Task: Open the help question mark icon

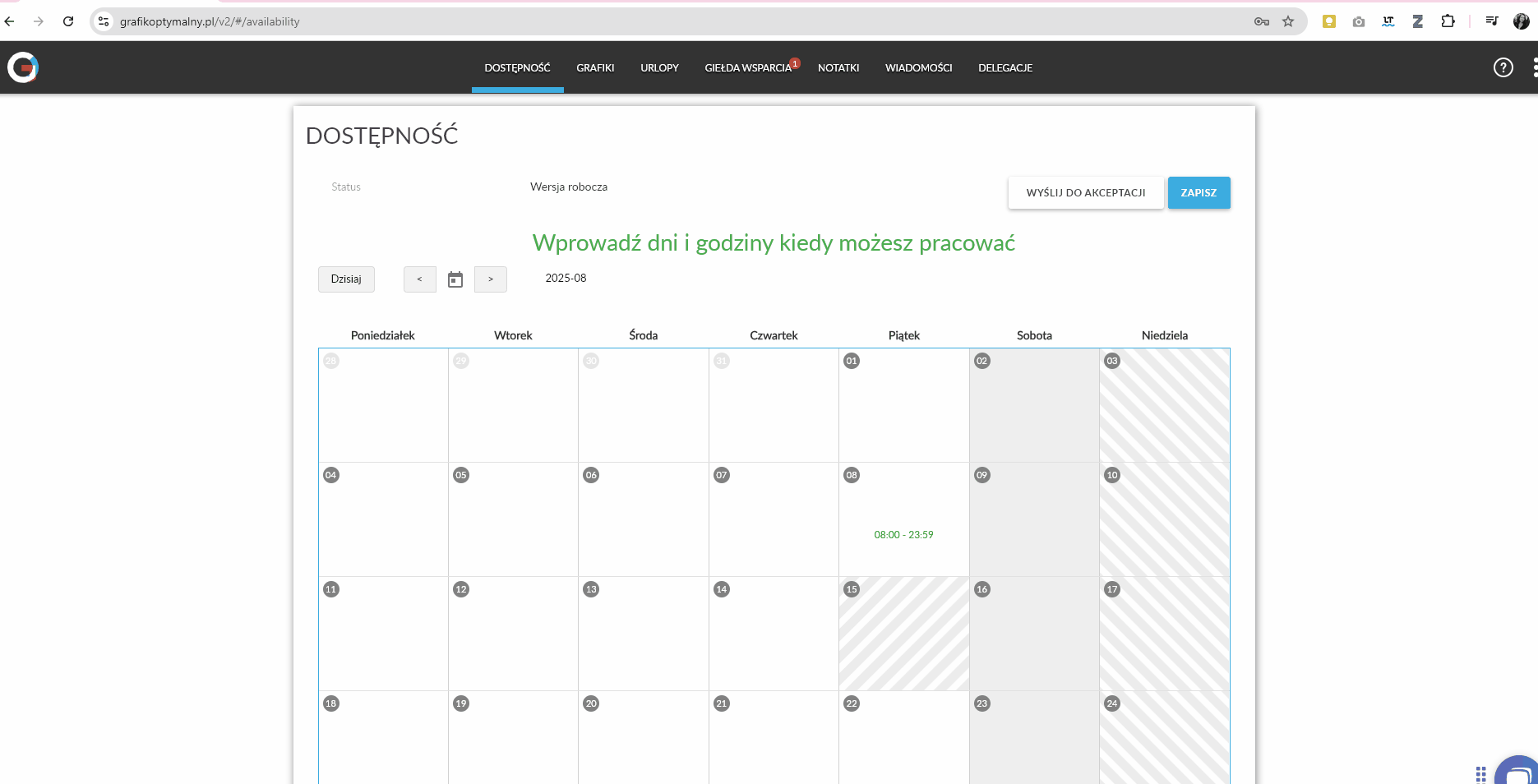Action: tap(1503, 67)
